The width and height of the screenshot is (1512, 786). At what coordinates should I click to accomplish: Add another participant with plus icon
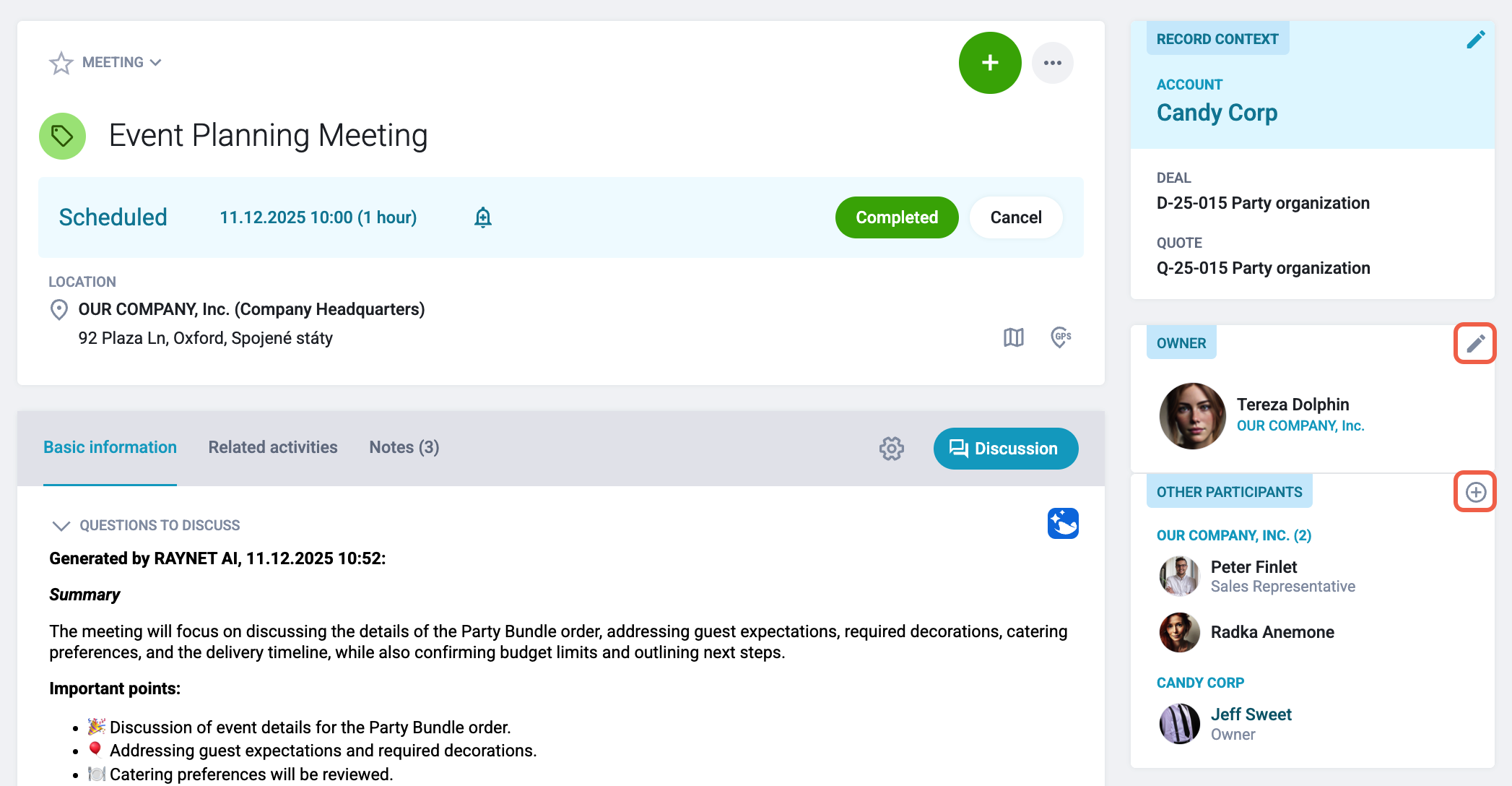point(1475,492)
